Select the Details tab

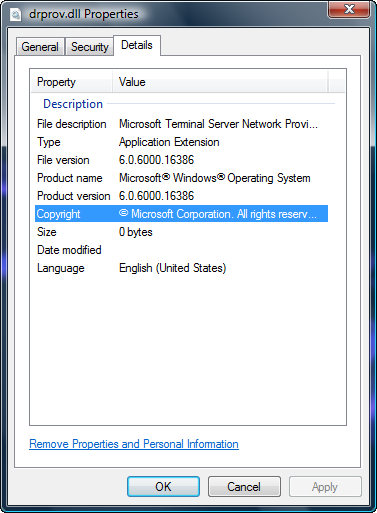pyautogui.click(x=137, y=45)
